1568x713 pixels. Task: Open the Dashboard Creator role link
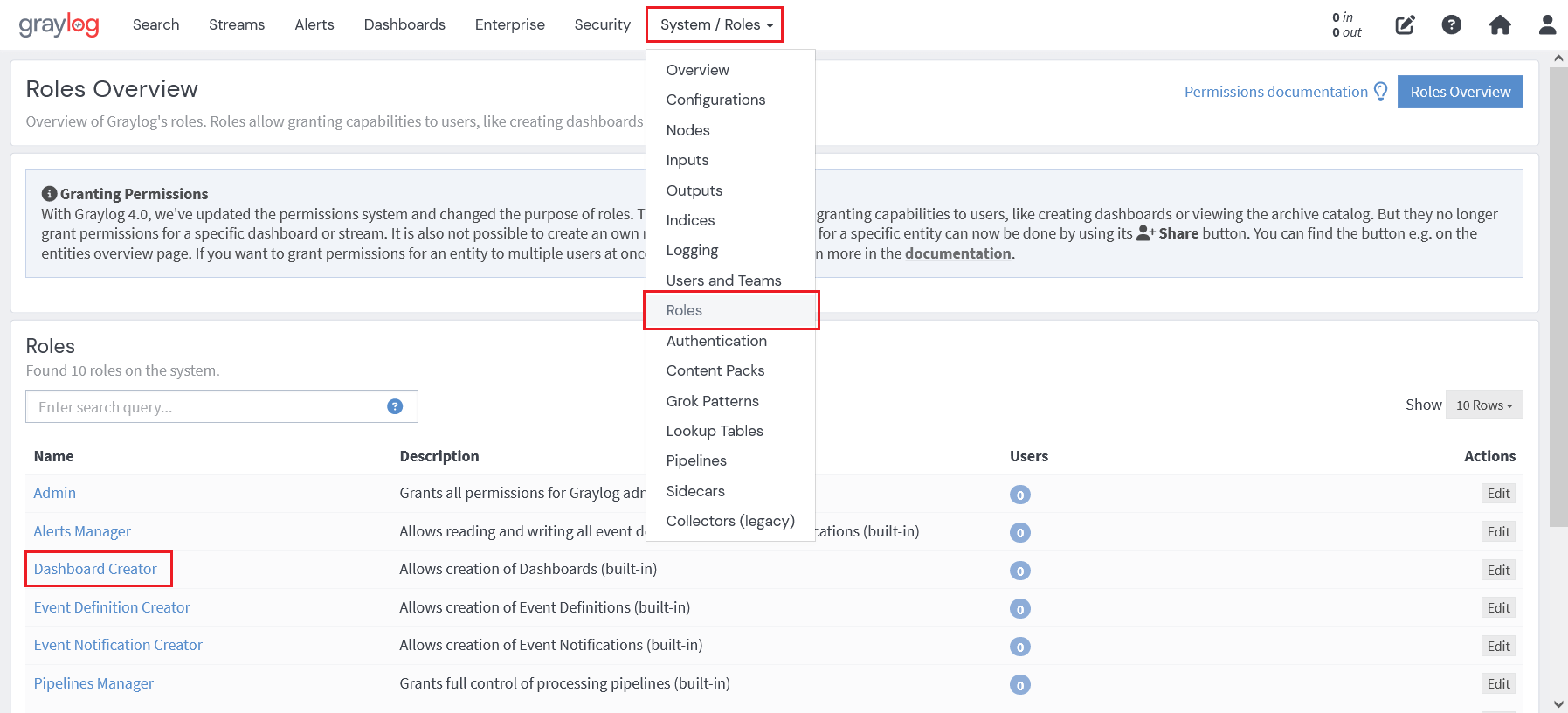point(95,569)
